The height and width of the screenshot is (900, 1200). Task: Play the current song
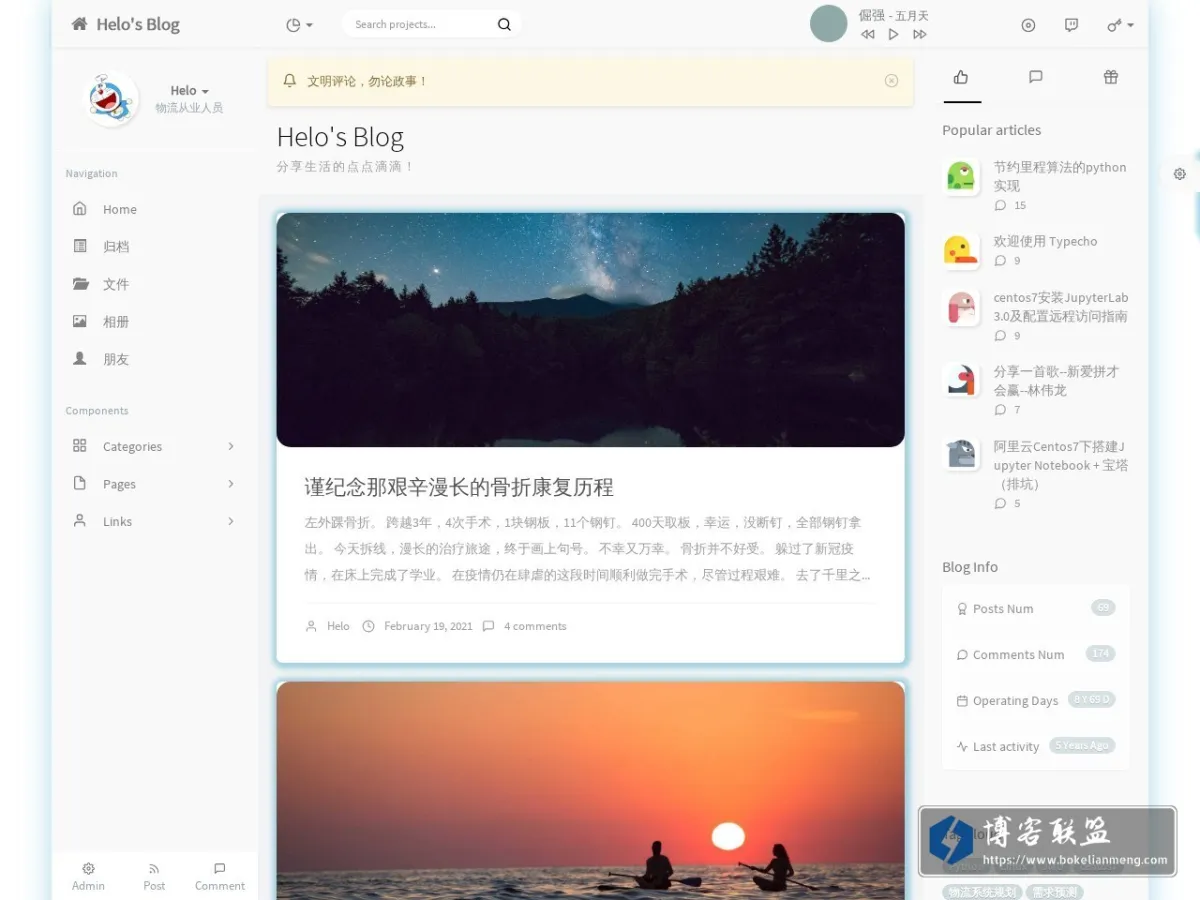click(x=893, y=34)
